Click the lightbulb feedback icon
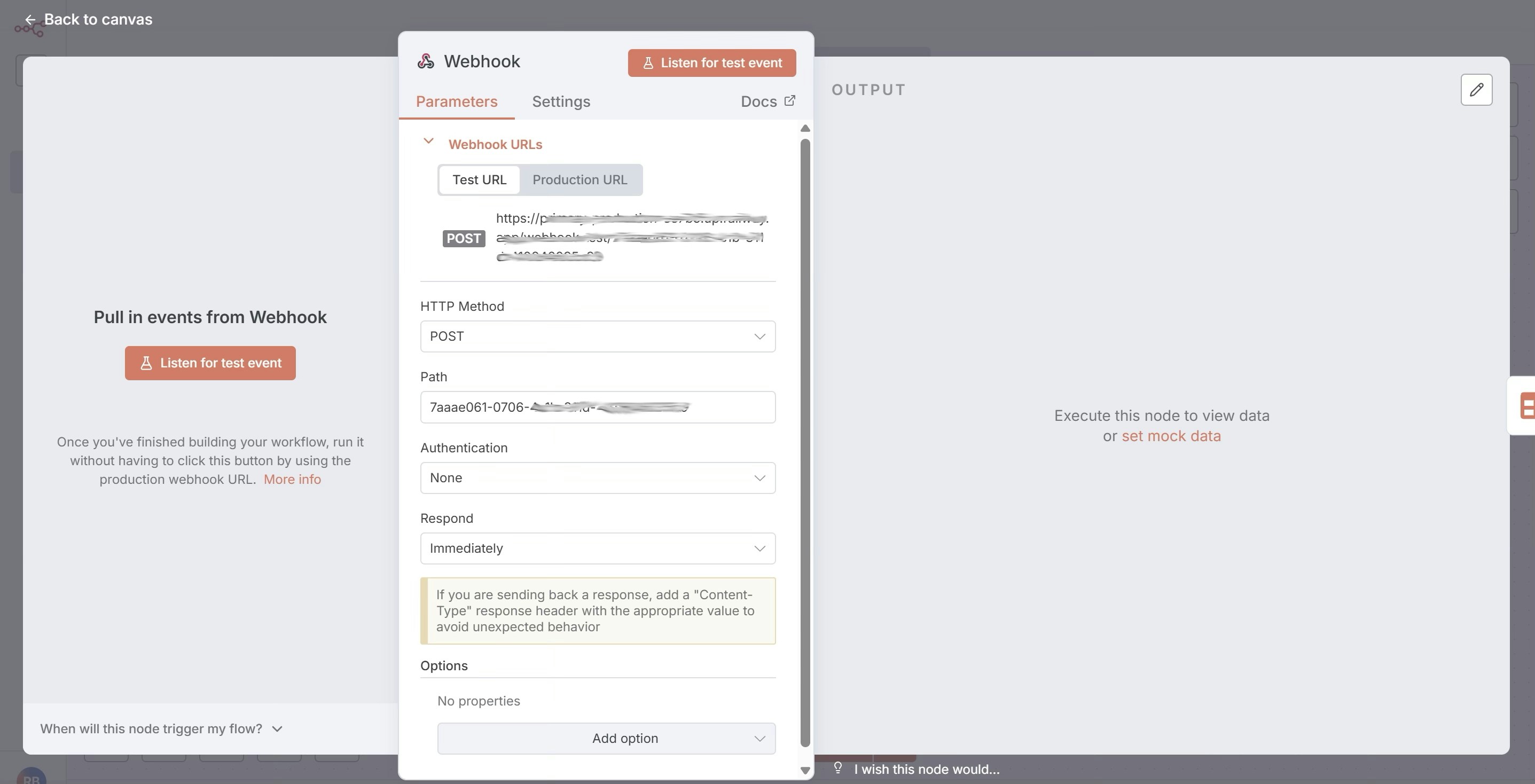Screen dimensions: 1535x784 (x=837, y=767)
